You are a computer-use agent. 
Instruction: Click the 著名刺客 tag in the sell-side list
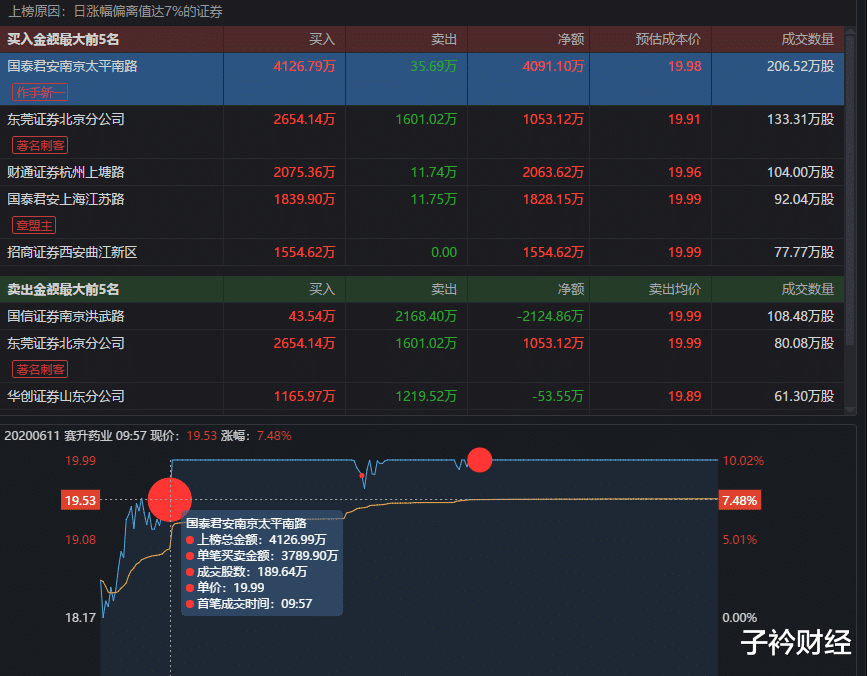[x=40, y=369]
